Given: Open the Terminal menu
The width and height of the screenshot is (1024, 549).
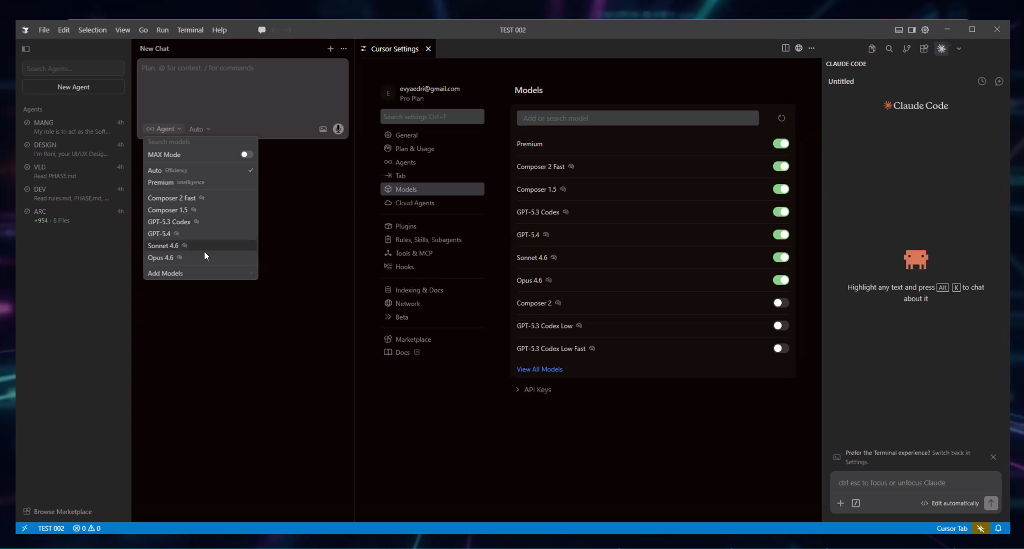Looking at the screenshot, I should [x=190, y=30].
